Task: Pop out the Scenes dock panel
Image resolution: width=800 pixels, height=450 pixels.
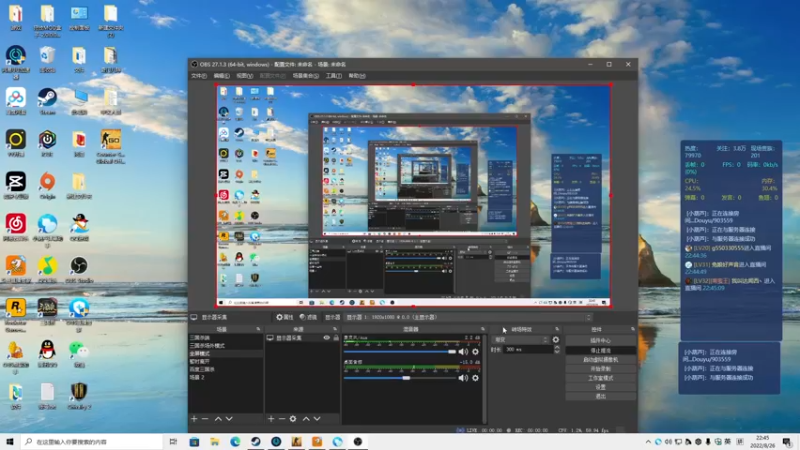Action: (258, 329)
